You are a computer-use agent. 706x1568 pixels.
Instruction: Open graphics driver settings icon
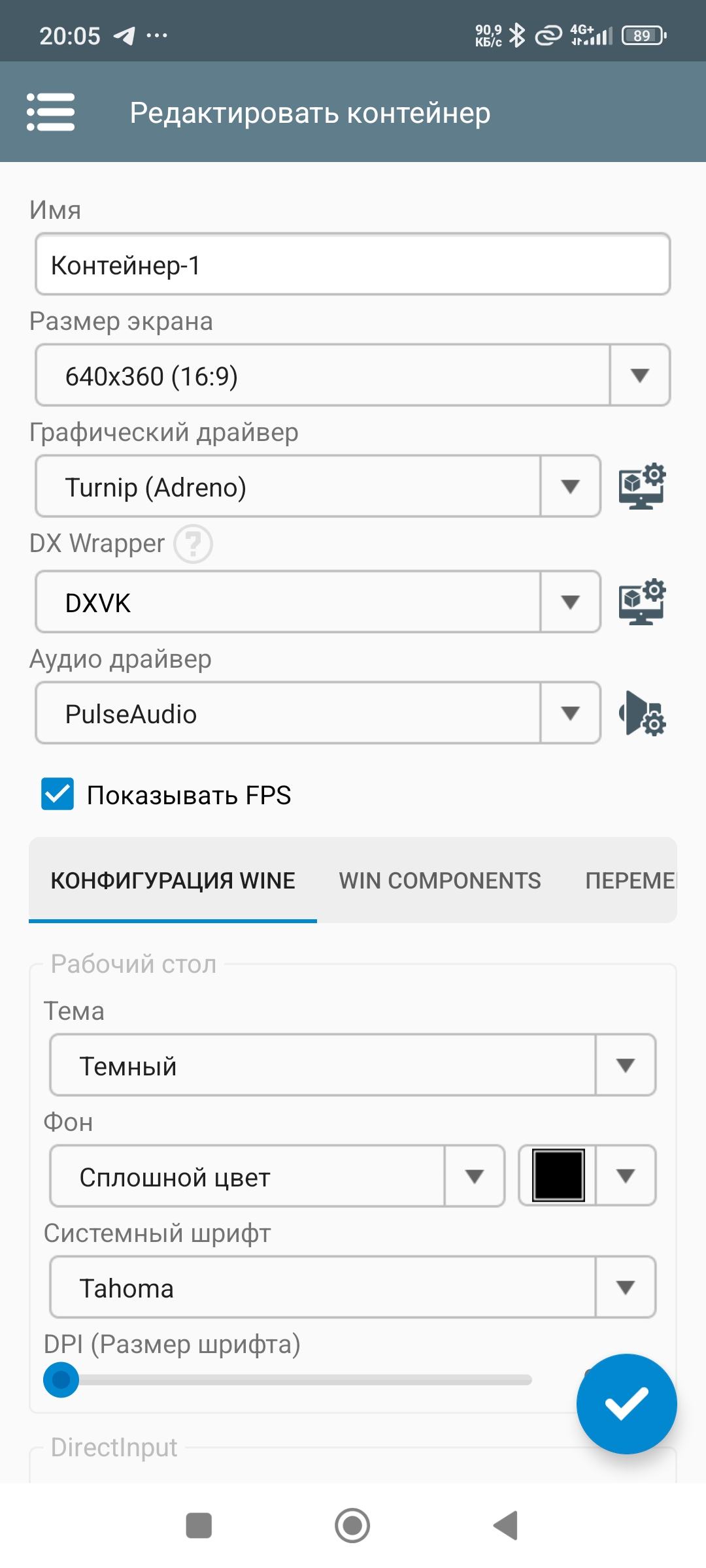pyautogui.click(x=642, y=487)
